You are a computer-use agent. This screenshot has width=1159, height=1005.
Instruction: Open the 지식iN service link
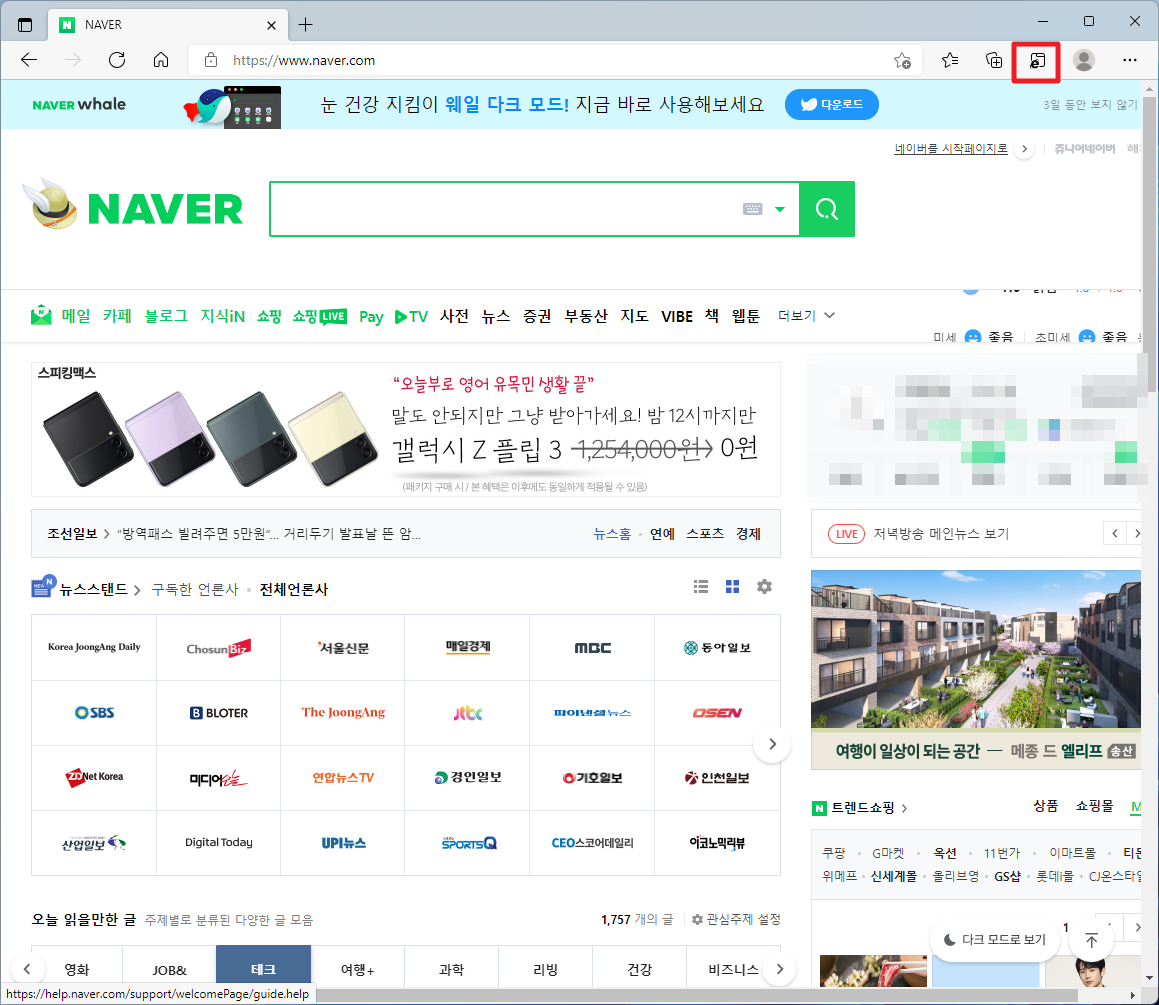pyautogui.click(x=222, y=316)
